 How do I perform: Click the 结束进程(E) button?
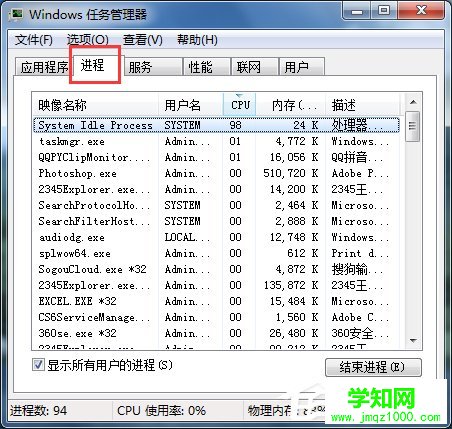373,367
